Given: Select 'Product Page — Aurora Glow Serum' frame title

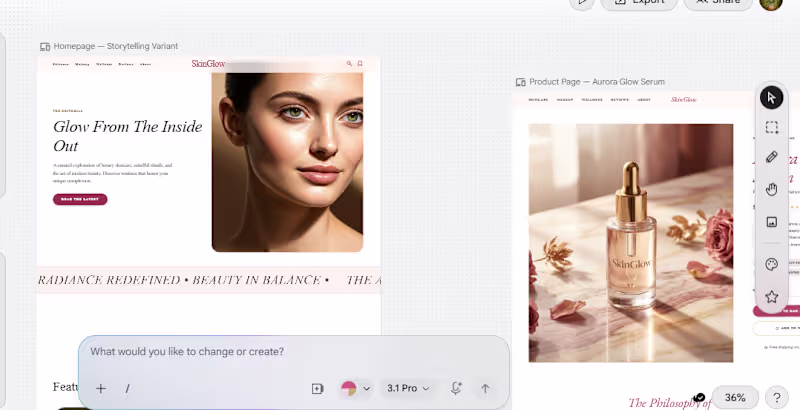Looking at the screenshot, I should (597, 82).
